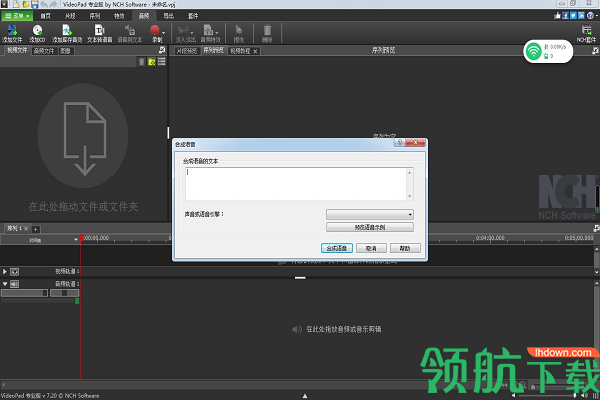The width and height of the screenshot is (600, 400).
Task: Click the Speech to Text toolbar icon
Action: tap(130, 30)
